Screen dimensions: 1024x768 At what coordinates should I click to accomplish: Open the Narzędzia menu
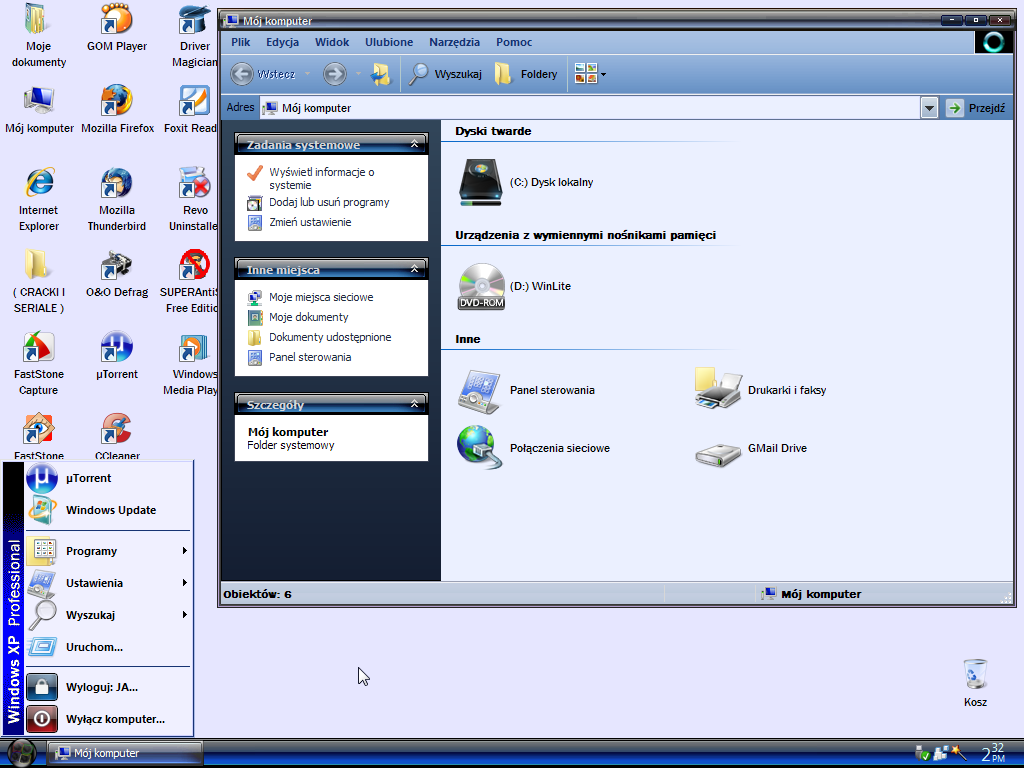455,42
